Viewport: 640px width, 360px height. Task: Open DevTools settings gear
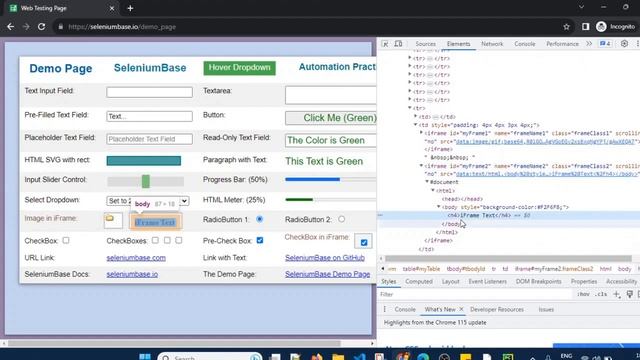click(624, 44)
